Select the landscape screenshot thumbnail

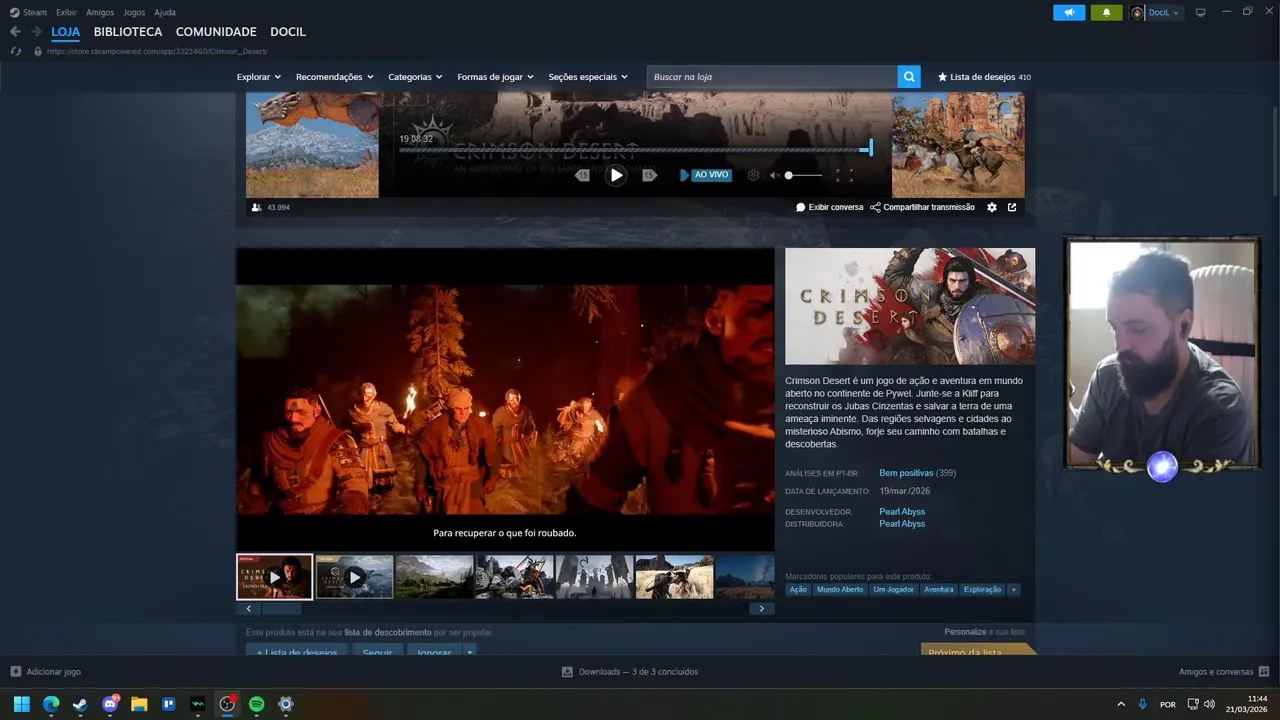(434, 577)
